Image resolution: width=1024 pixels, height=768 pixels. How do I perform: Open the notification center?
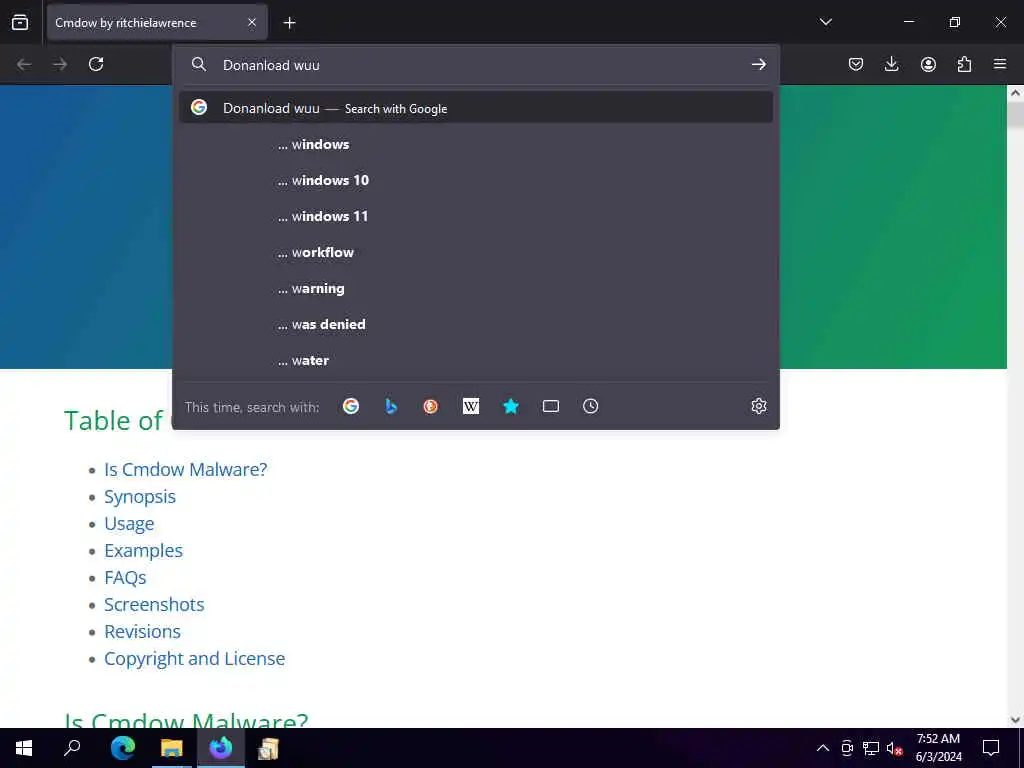pos(991,748)
